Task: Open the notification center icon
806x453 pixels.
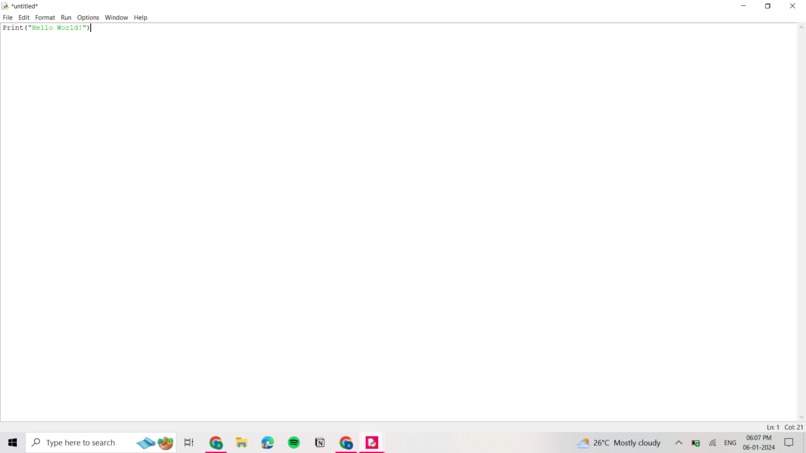Action: coord(789,443)
